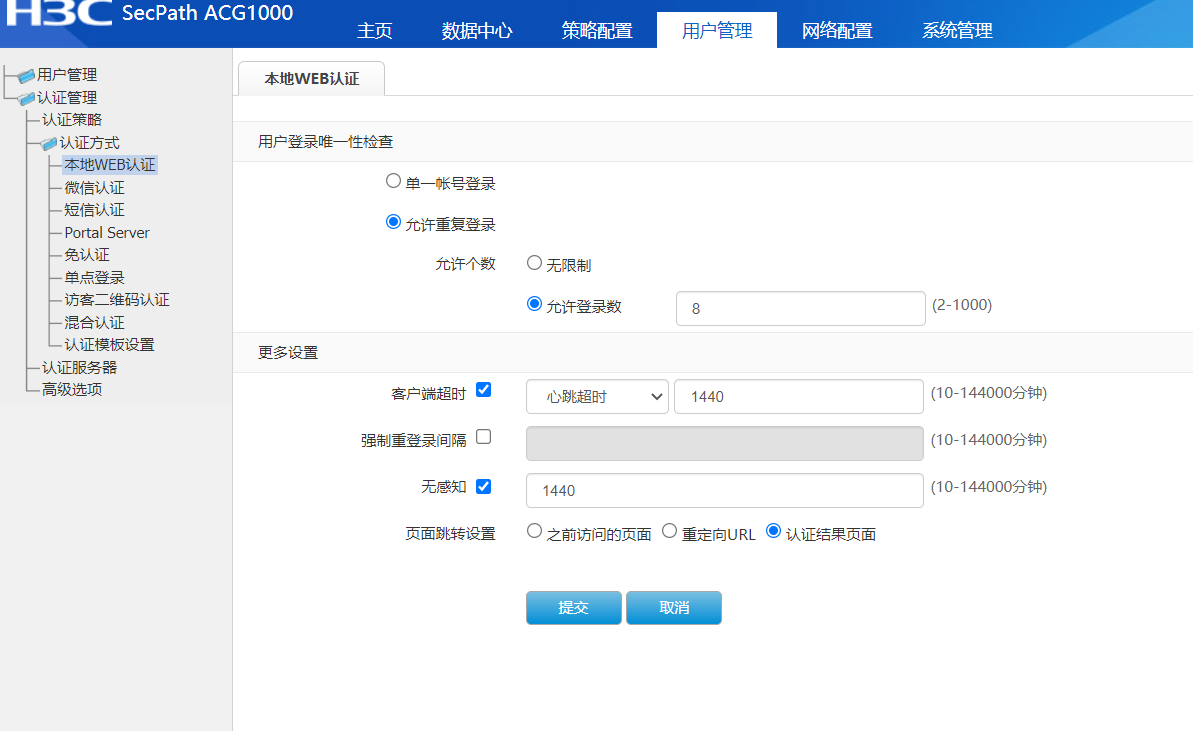
Task: Click the 本地WEB认证 page tab
Action: (x=311, y=79)
